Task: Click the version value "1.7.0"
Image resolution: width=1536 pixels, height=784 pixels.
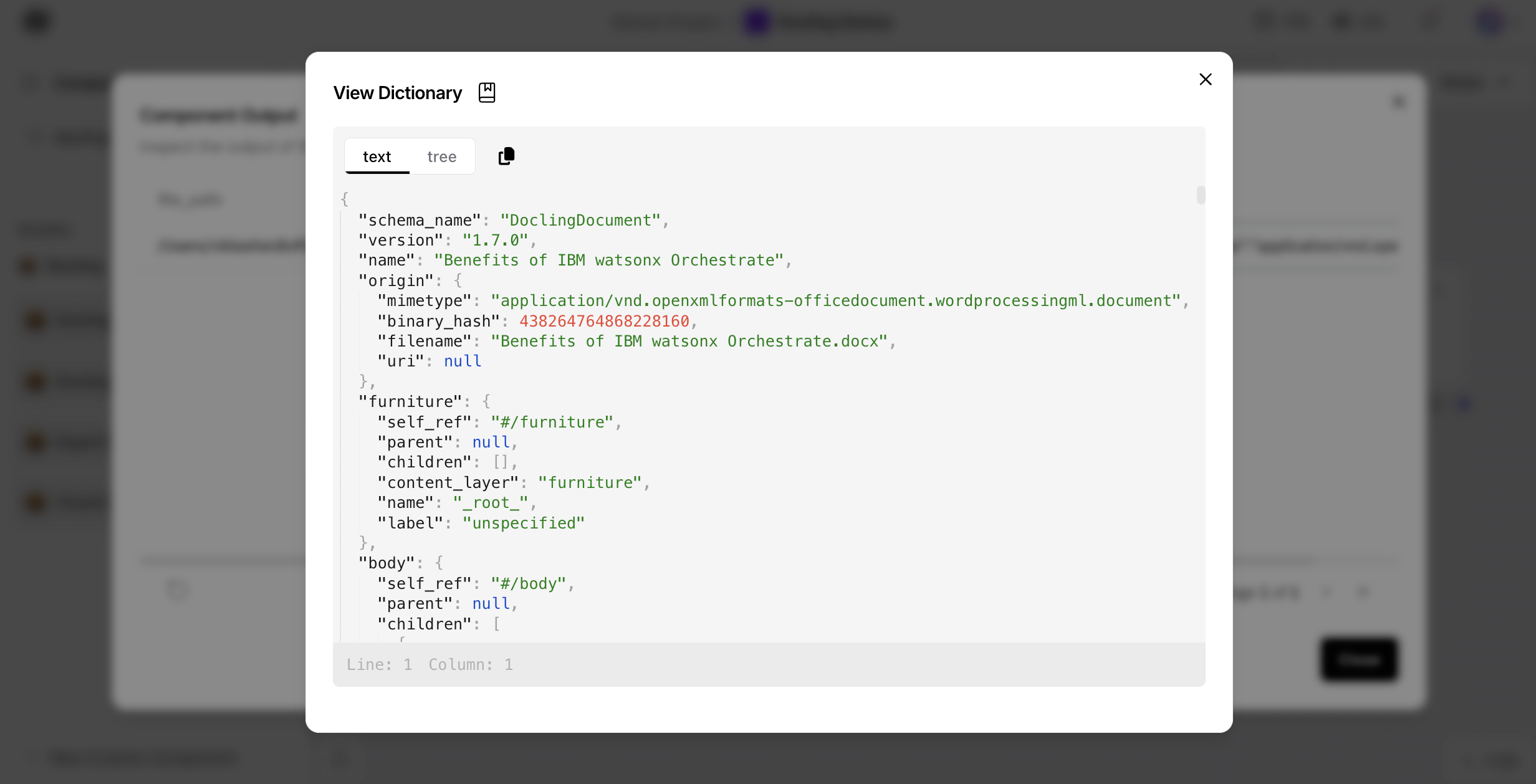Action: 495,240
